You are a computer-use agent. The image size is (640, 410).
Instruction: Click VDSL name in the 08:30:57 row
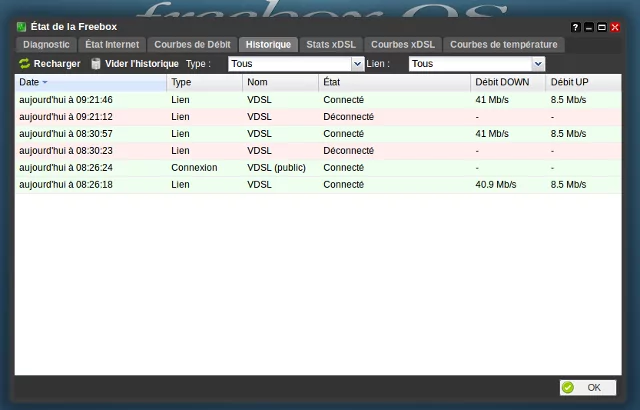(259, 134)
